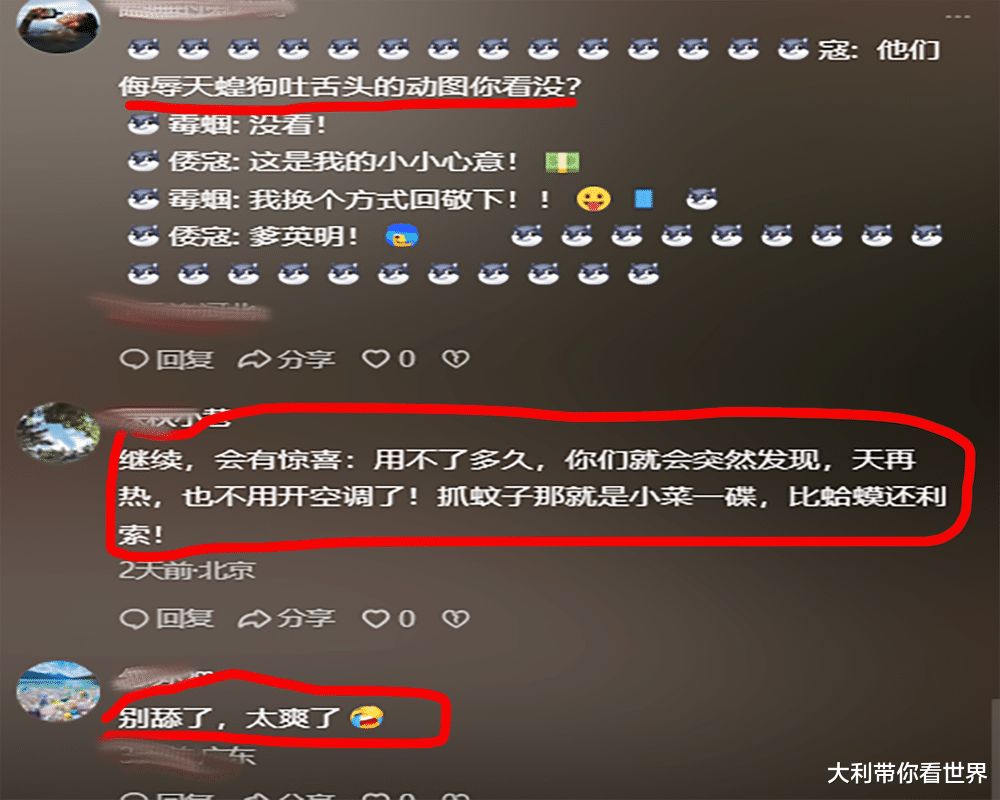Like the Beijing comment with the heart icon
1000x800 pixels.
click(x=376, y=618)
